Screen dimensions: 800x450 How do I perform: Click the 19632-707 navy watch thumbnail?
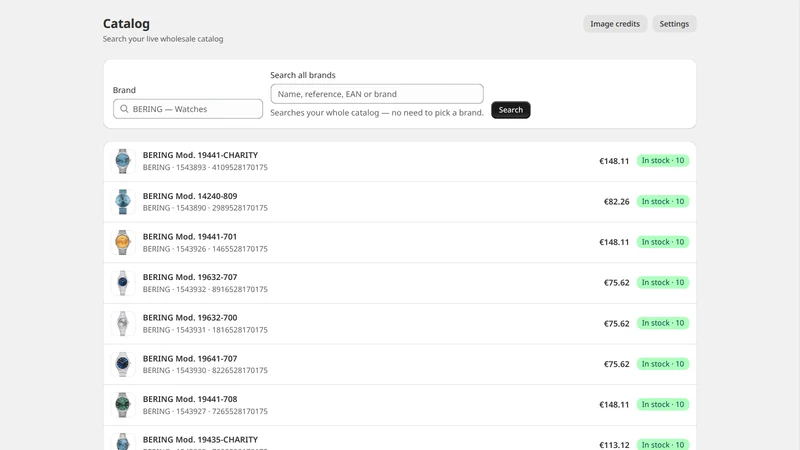click(x=122, y=283)
